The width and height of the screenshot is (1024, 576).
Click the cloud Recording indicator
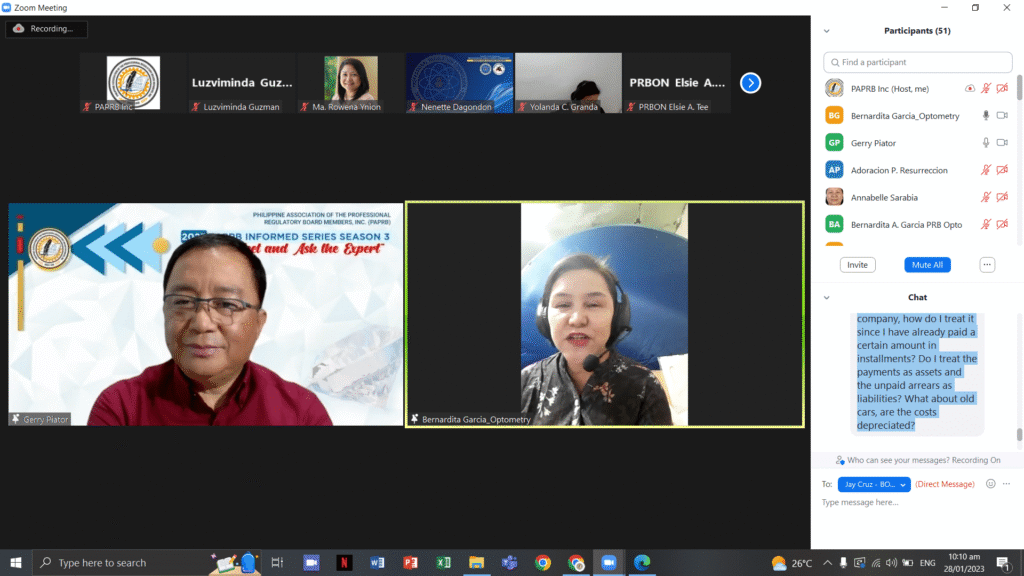tap(46, 29)
